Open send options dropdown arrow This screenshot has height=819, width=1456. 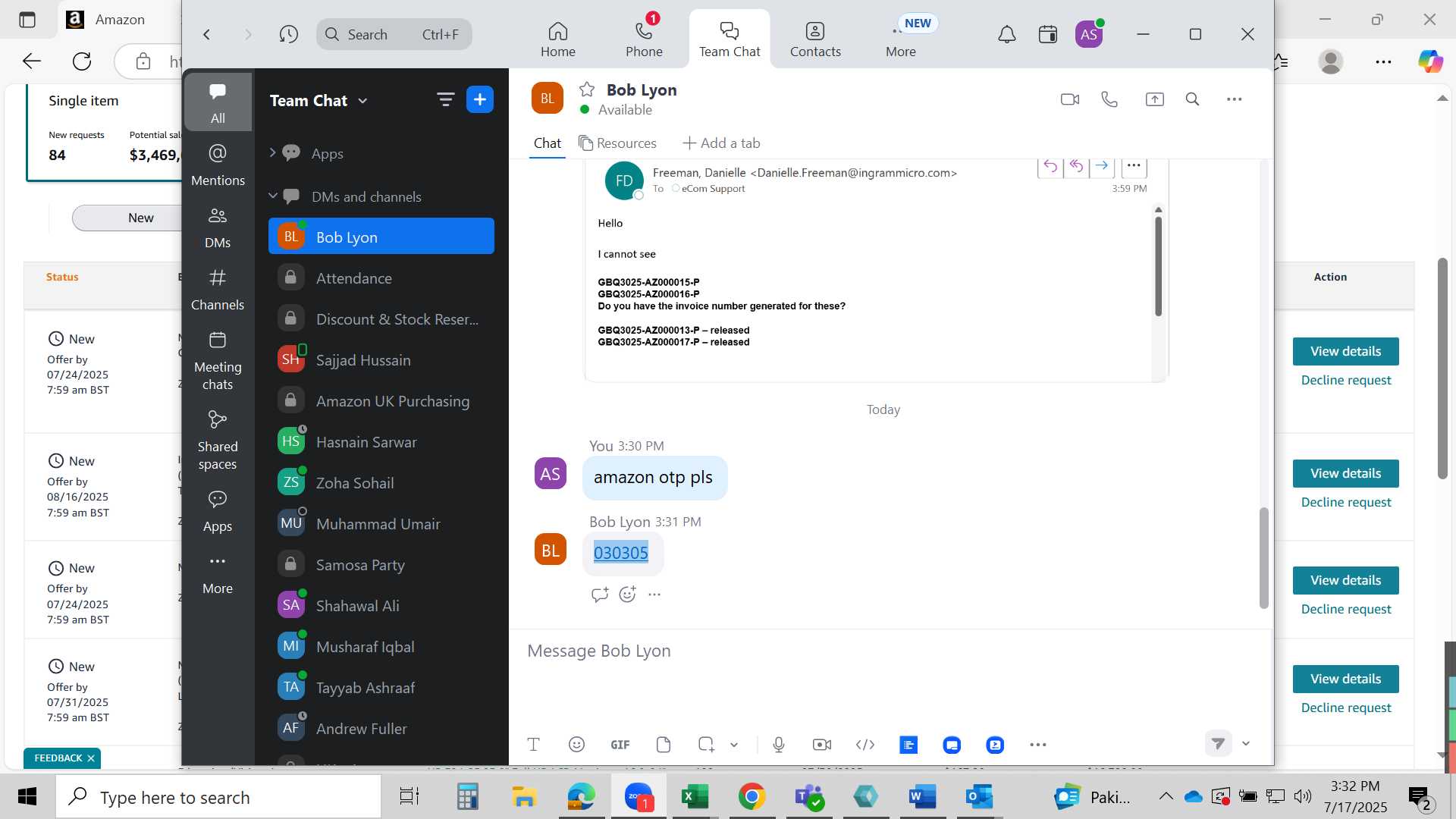click(1245, 743)
